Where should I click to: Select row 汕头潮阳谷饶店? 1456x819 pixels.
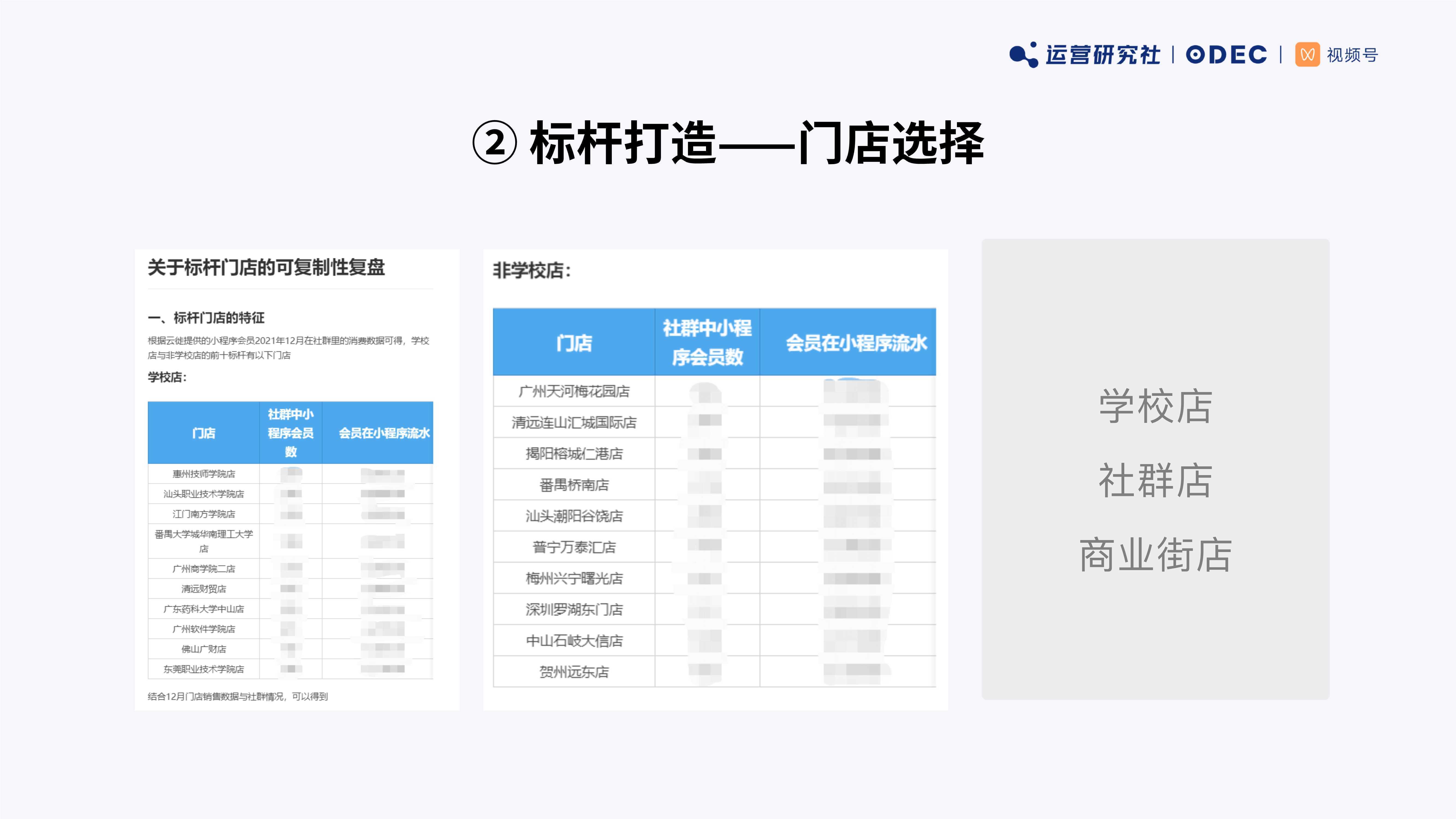(x=714, y=515)
